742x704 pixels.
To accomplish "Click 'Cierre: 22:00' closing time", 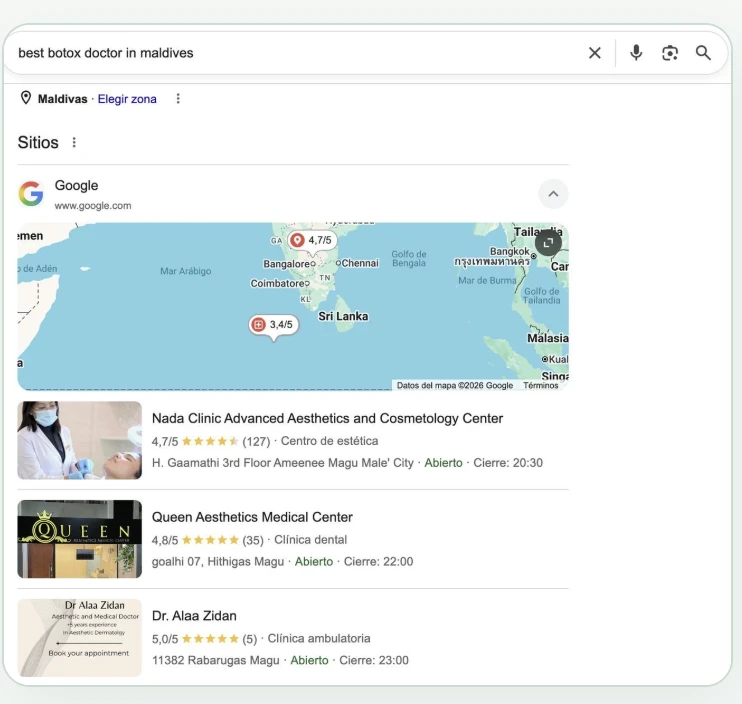I will point(378,562).
